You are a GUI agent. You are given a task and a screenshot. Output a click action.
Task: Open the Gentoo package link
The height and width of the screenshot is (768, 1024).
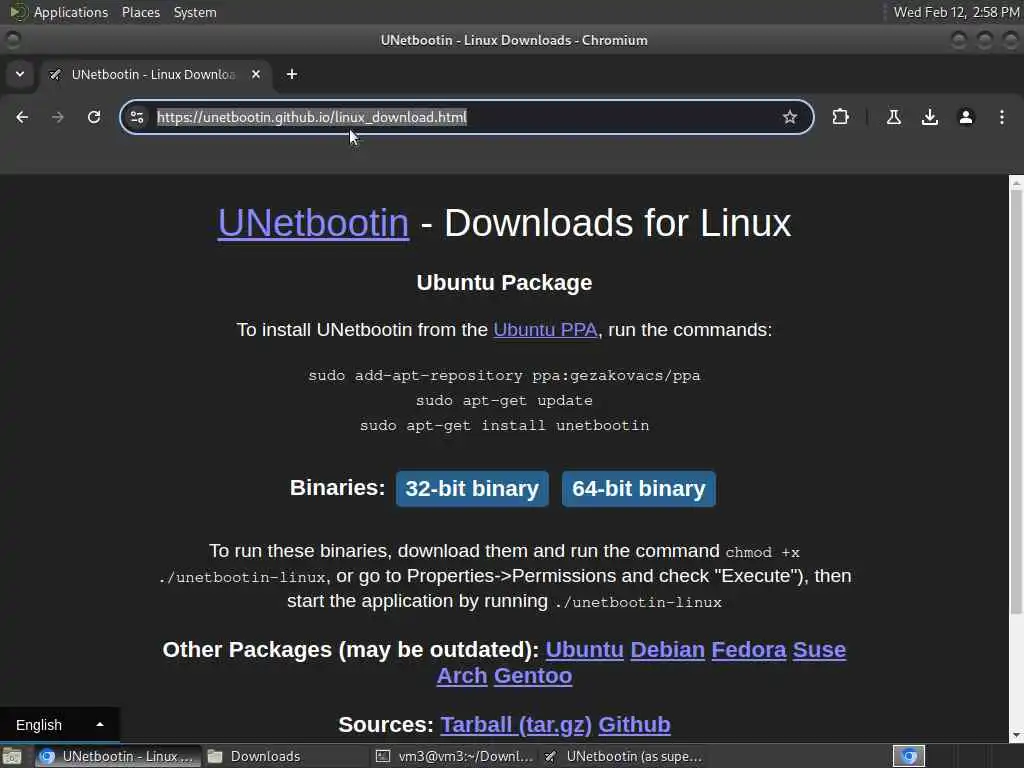(x=533, y=676)
